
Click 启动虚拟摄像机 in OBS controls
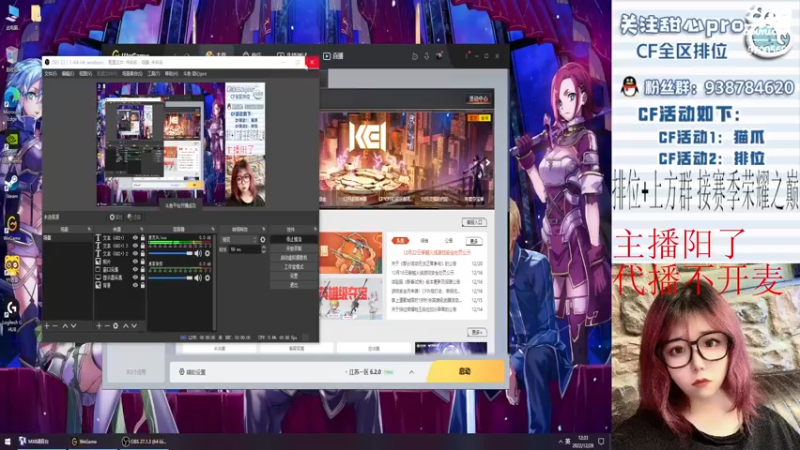(x=293, y=258)
